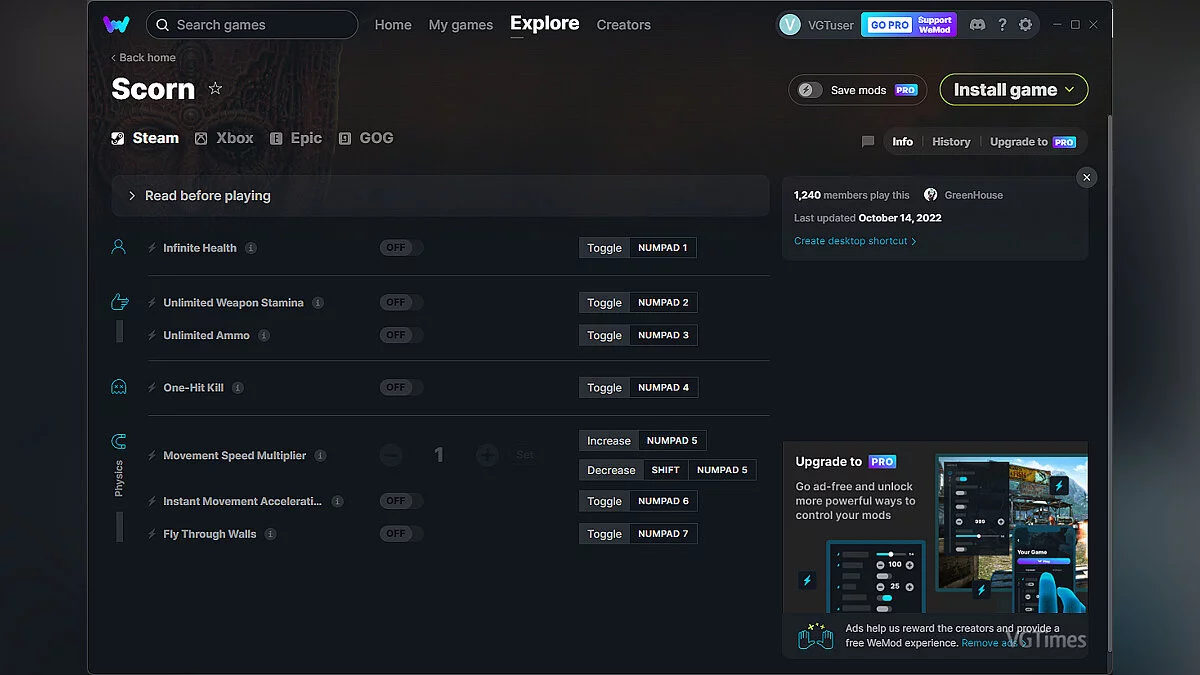The image size is (1200, 675).
Task: Select the player category icon in the sidebar
Action: click(x=118, y=247)
